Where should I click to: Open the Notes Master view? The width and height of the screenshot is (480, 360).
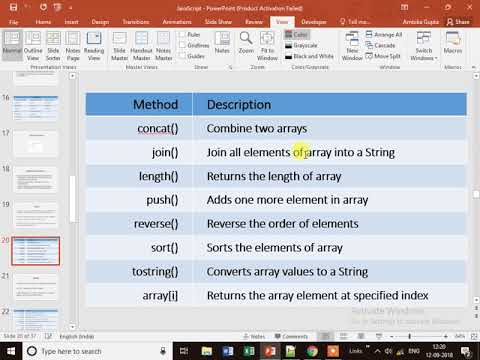(x=163, y=46)
